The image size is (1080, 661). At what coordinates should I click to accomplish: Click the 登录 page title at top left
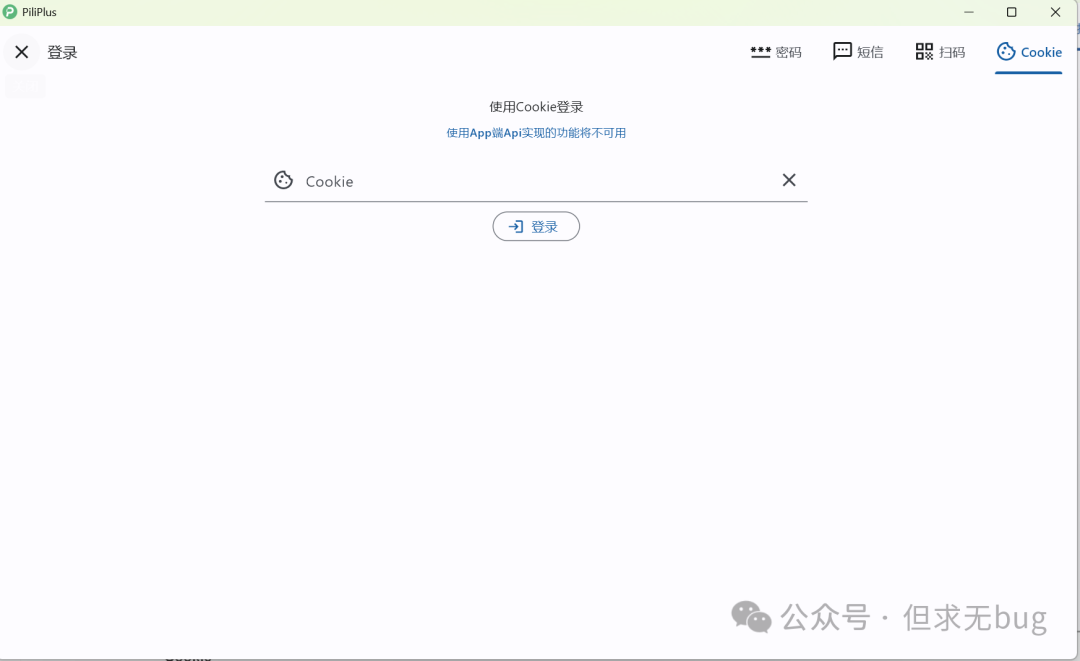click(62, 53)
